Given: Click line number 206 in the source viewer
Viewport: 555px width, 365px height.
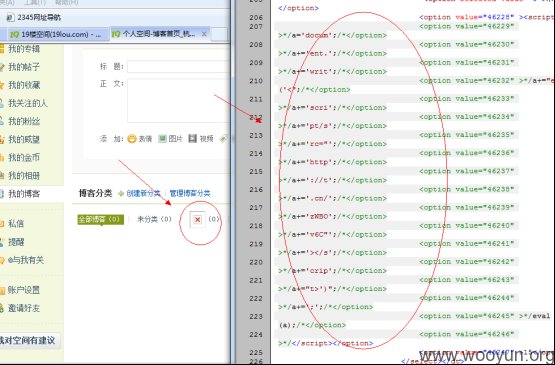Looking at the screenshot, I should pos(256,17).
